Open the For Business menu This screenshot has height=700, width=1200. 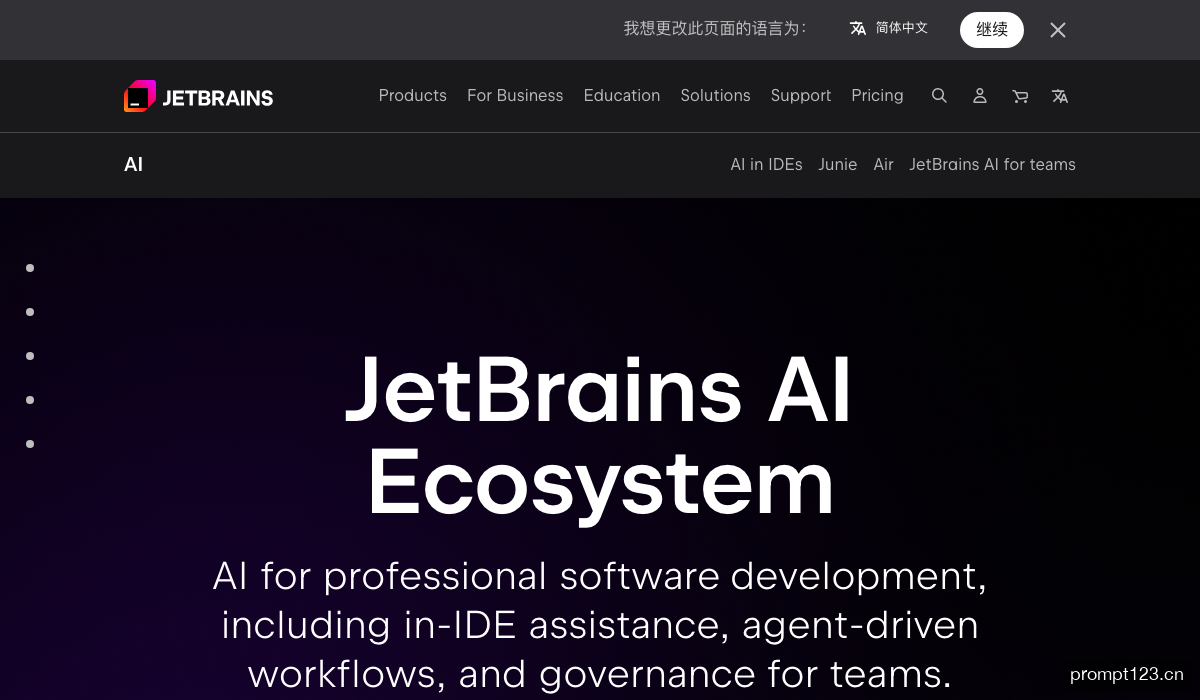(515, 96)
